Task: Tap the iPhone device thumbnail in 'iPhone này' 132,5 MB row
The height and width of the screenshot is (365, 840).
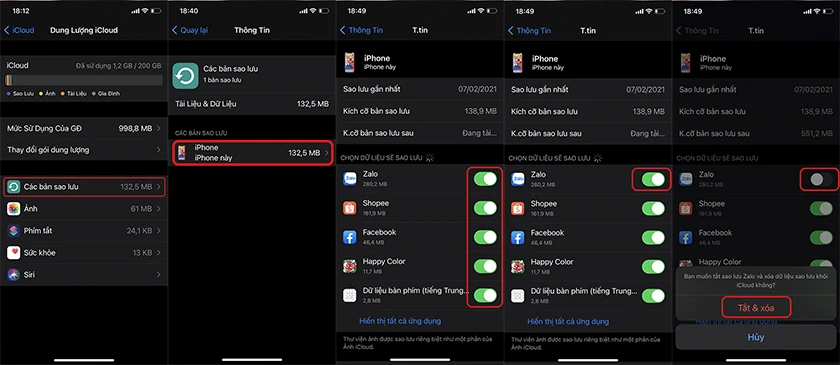Action: point(182,153)
